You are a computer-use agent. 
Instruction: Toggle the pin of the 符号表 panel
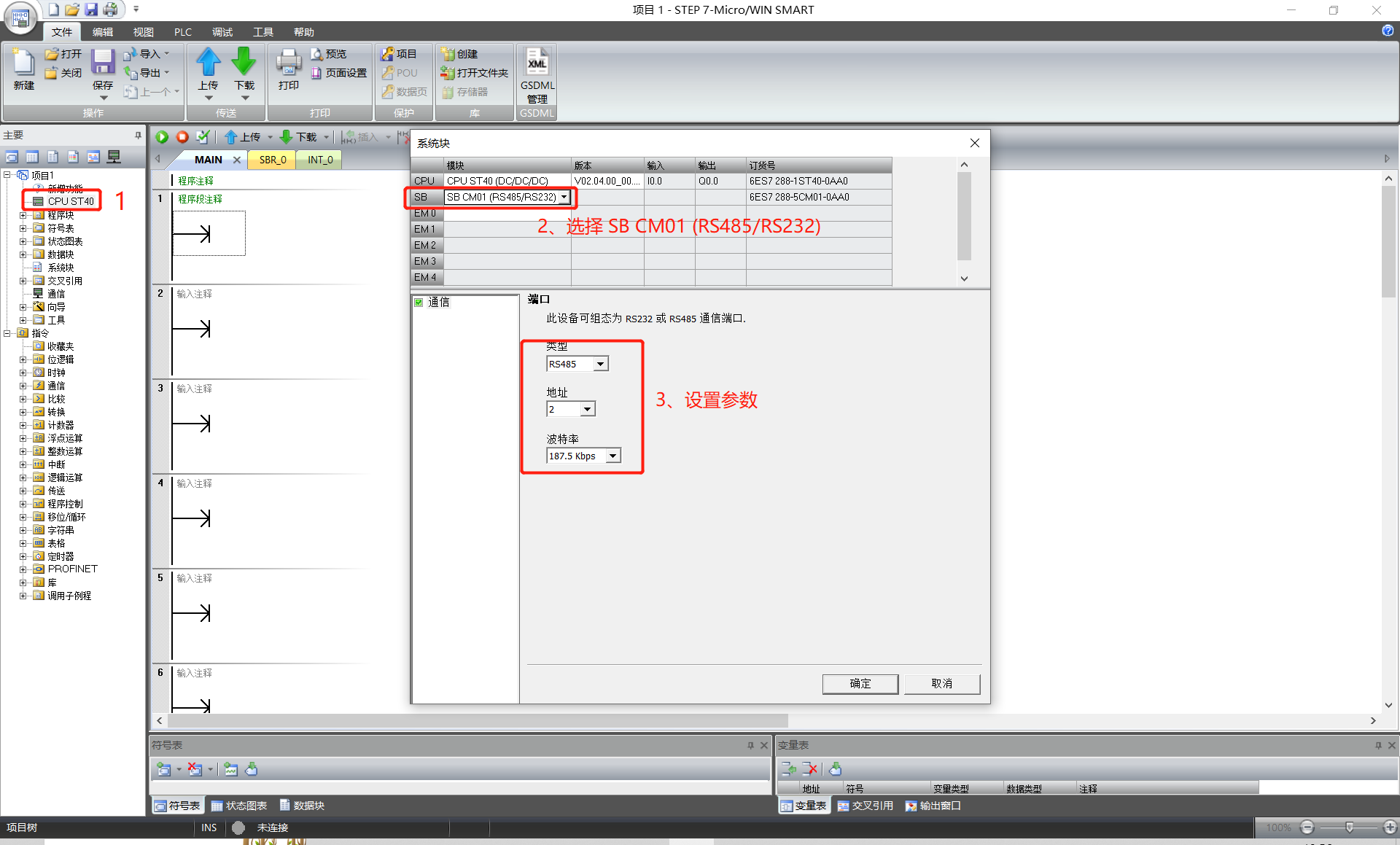[x=750, y=745]
